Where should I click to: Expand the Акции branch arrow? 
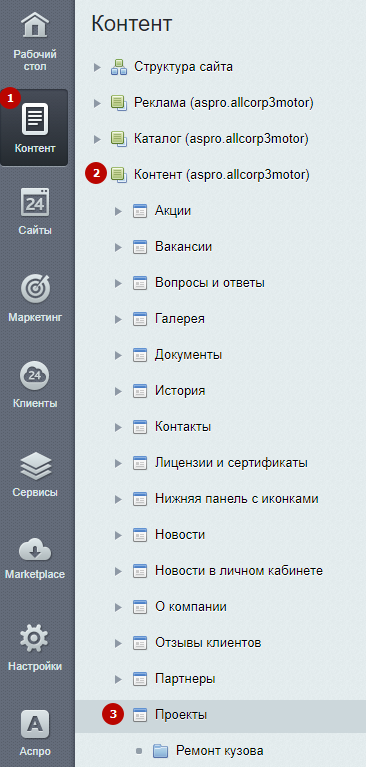coord(118,211)
